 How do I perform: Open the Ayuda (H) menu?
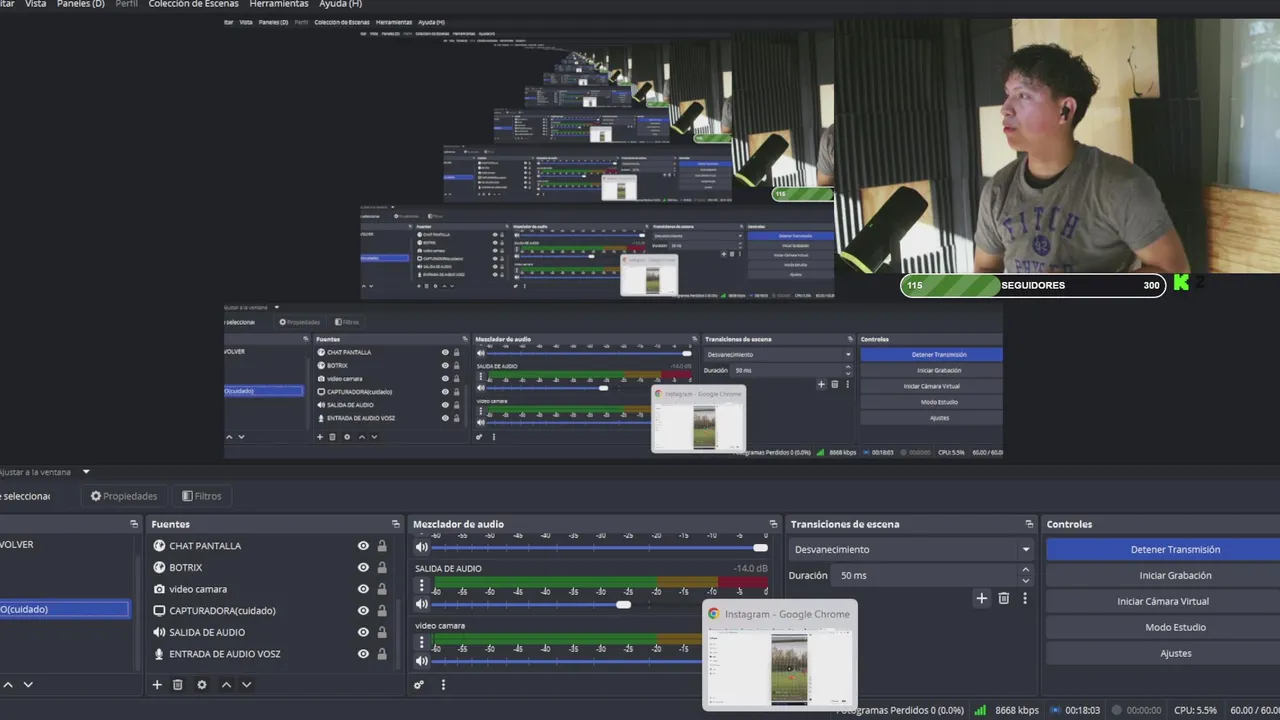click(341, 4)
